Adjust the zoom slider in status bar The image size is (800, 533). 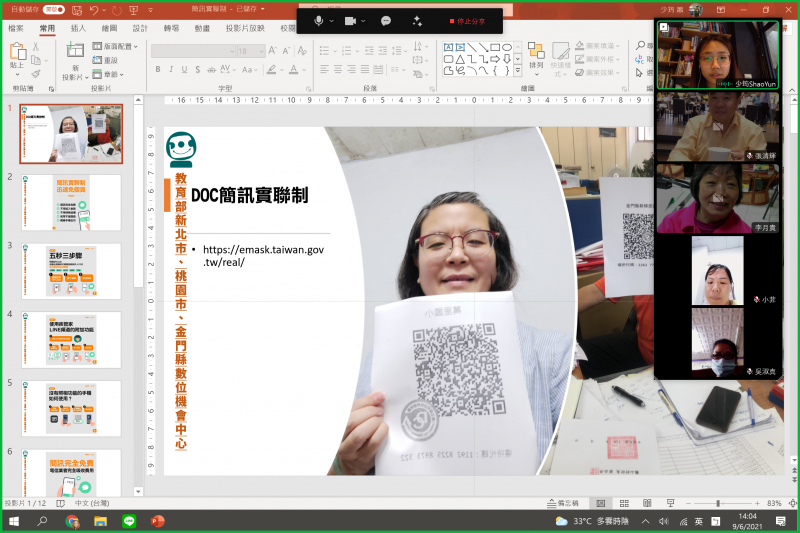coord(718,503)
